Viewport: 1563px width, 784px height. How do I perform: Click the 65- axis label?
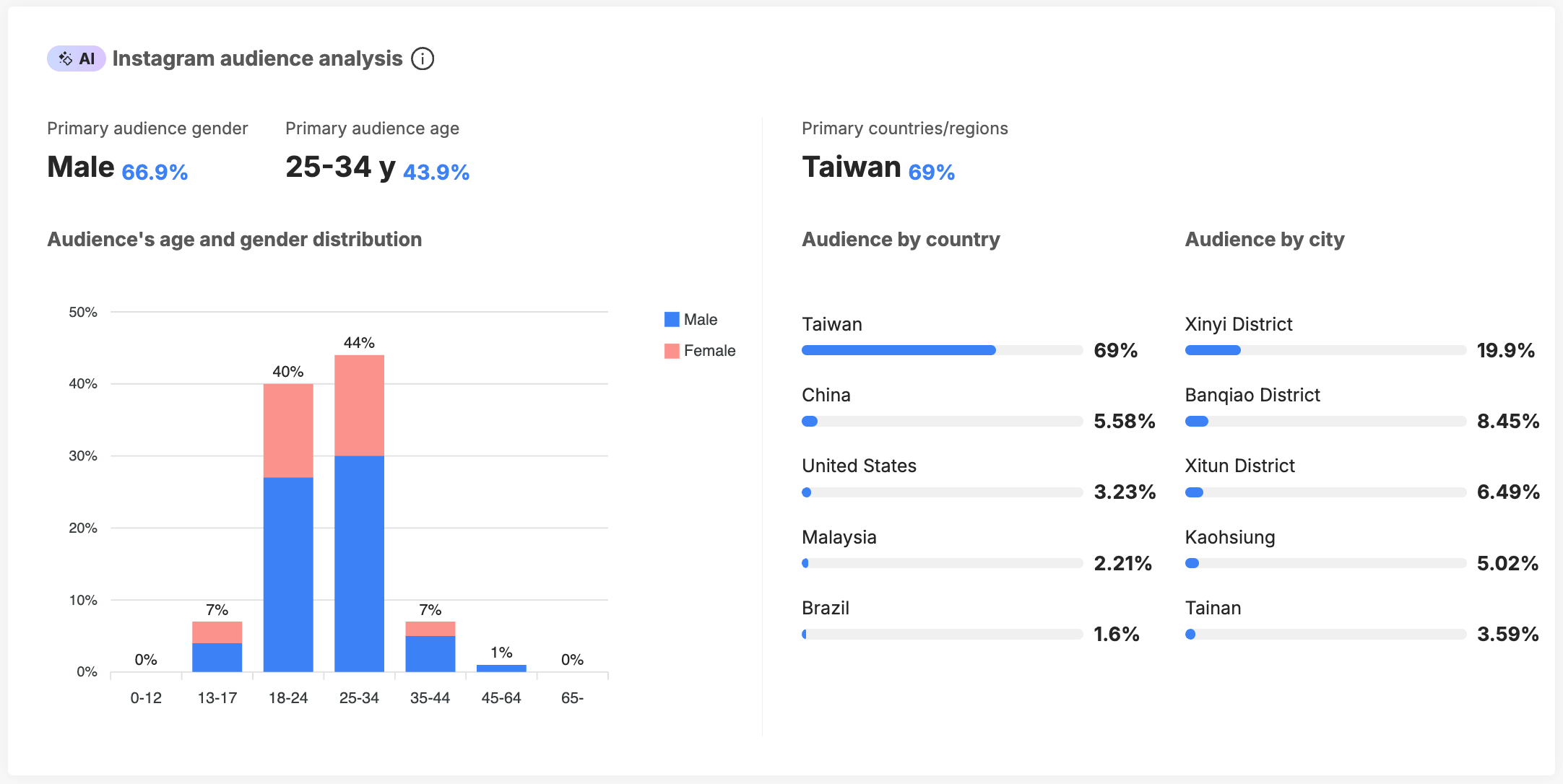point(572,698)
